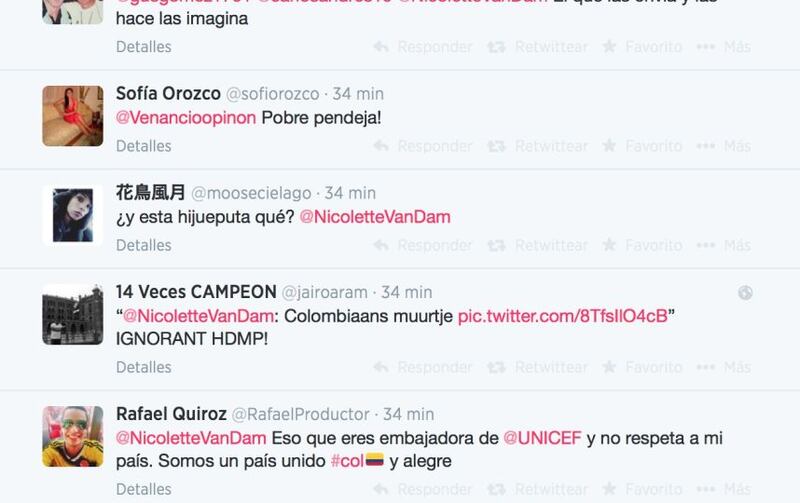This screenshot has width=800, height=503.
Task: Click globe icon on 14 Veces CAMPEON tweet
Action: click(x=745, y=293)
